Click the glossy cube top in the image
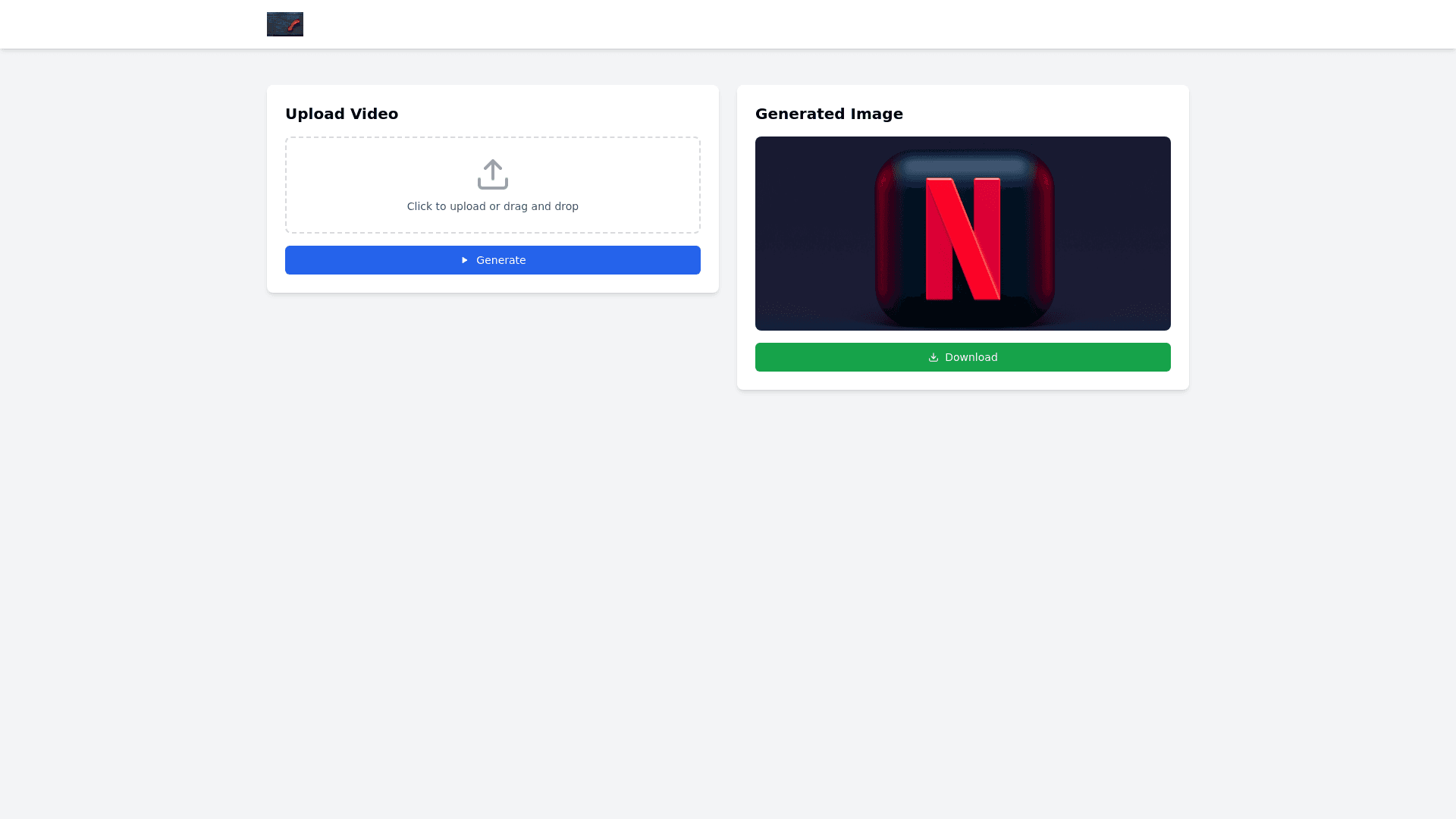The image size is (1456, 819). coord(963,165)
